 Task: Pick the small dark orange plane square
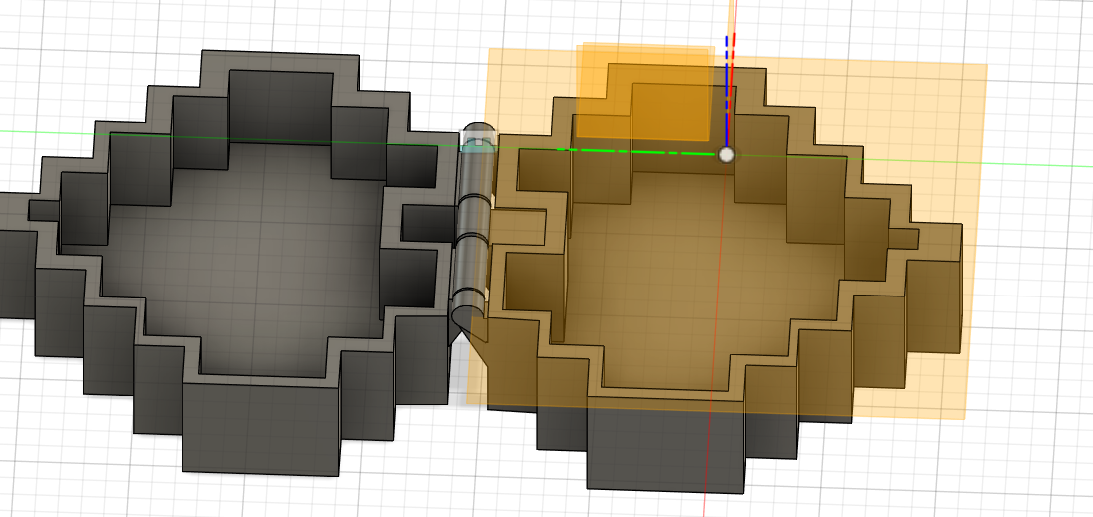[645, 91]
